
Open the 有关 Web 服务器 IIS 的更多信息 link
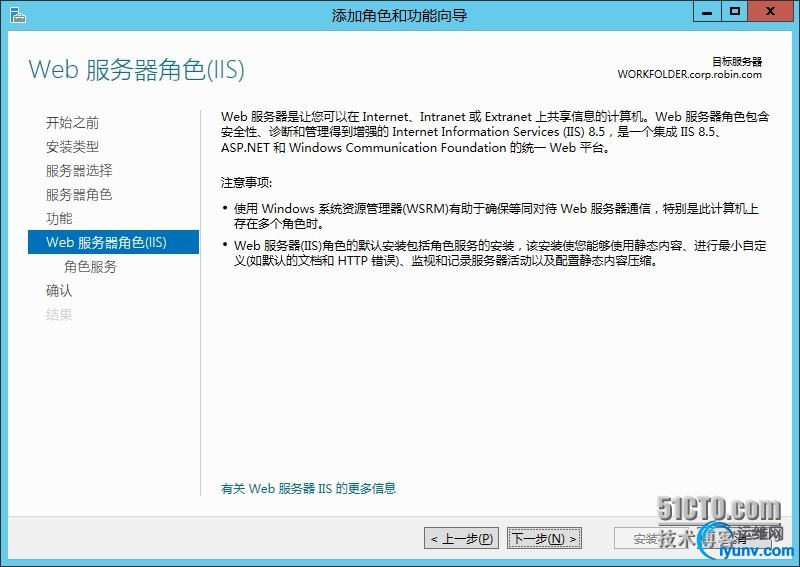pyautogui.click(x=308, y=488)
